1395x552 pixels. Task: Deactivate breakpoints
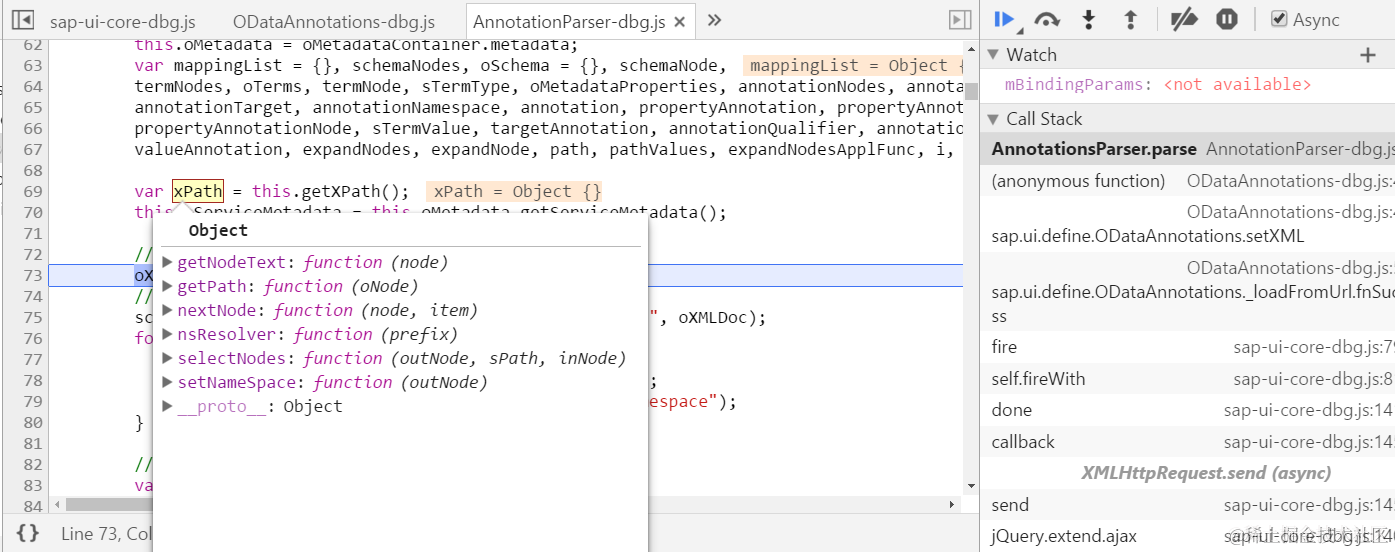pos(1184,19)
